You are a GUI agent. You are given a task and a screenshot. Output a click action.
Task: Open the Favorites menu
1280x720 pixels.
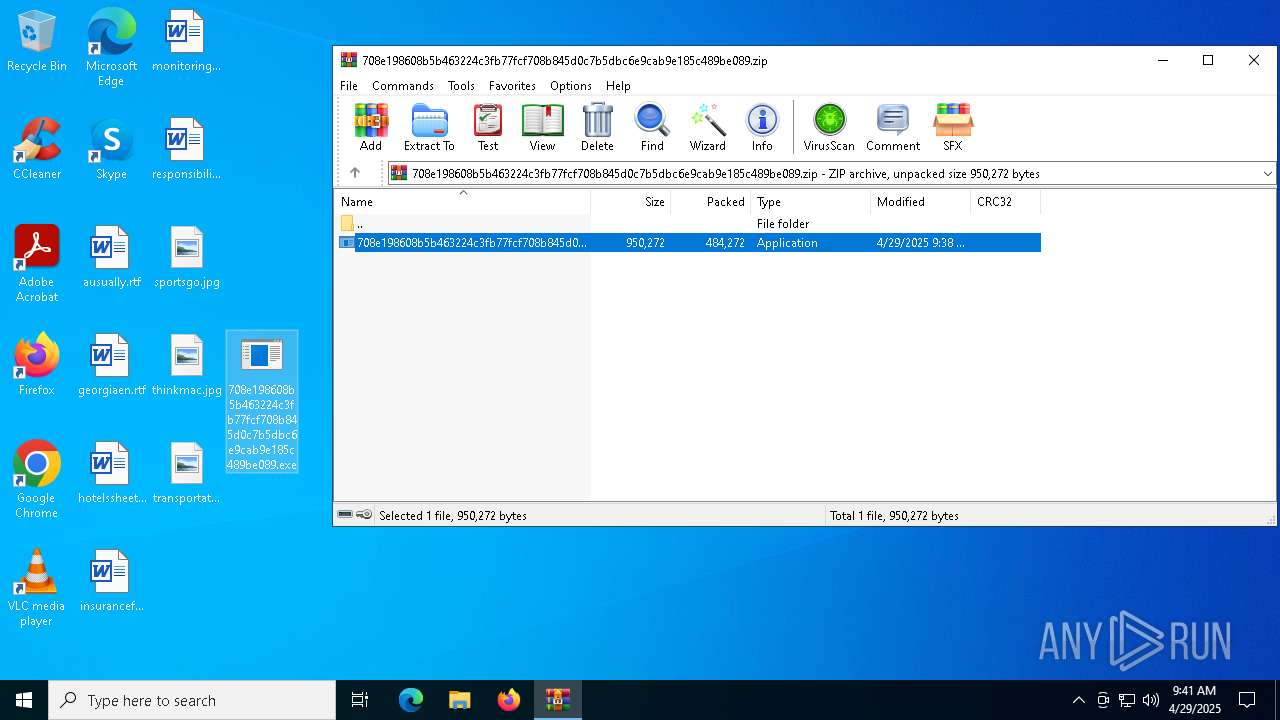[512, 86]
